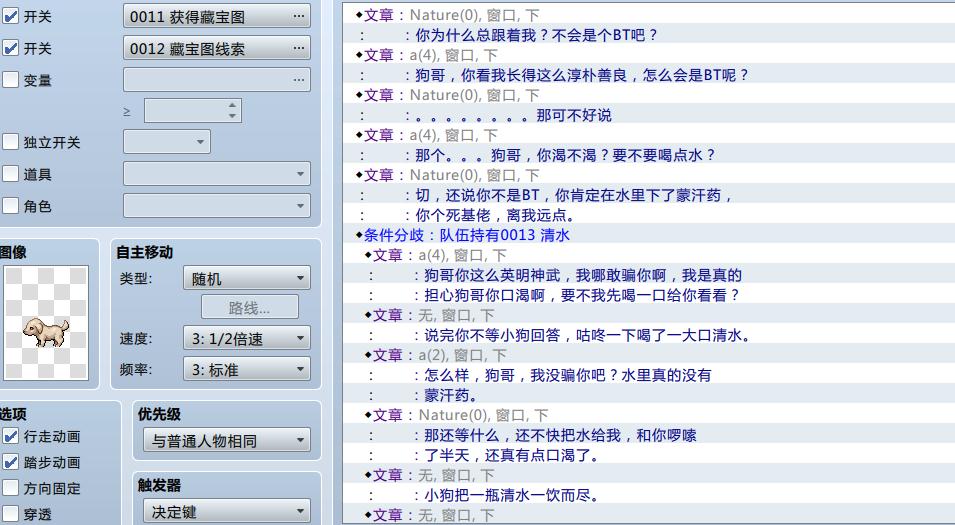This screenshot has height=525, width=955.
Task: Select the line 切，还说你不是BT
Action: 648,195
